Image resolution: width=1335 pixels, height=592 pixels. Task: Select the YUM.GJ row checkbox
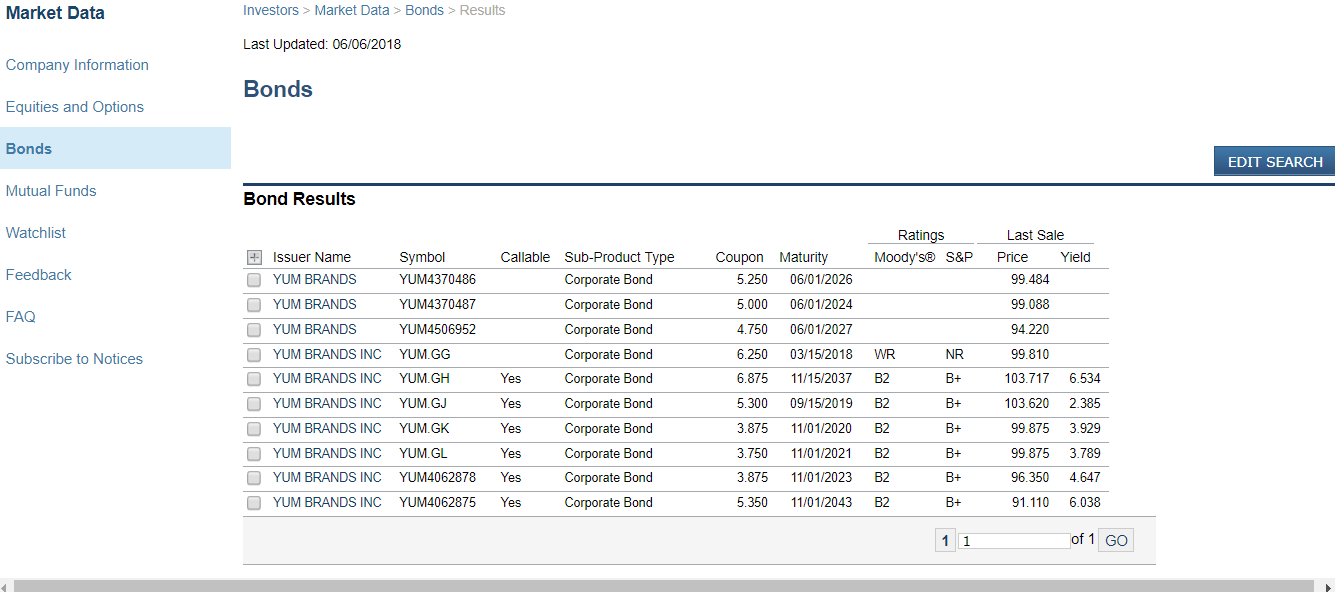[254, 404]
